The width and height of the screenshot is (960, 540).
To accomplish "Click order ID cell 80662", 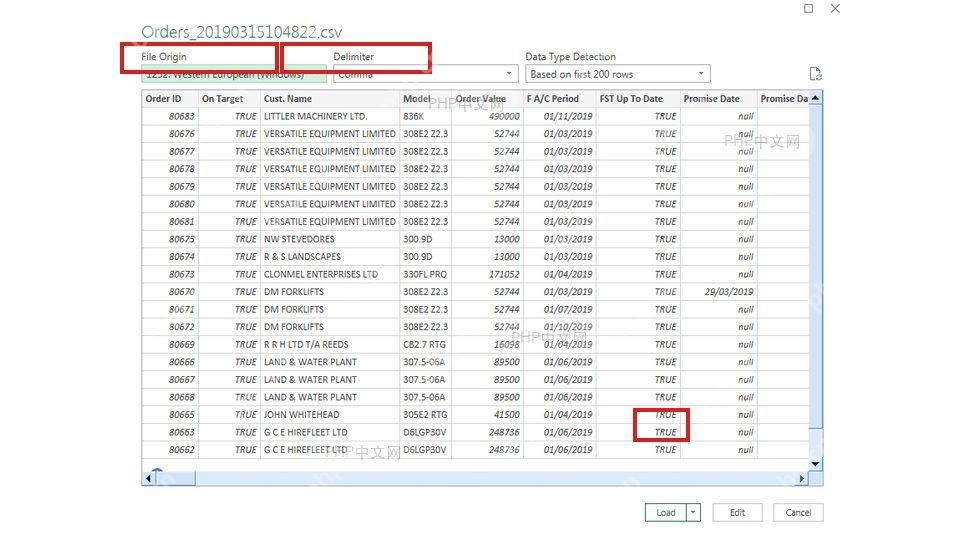I will 170,449.
